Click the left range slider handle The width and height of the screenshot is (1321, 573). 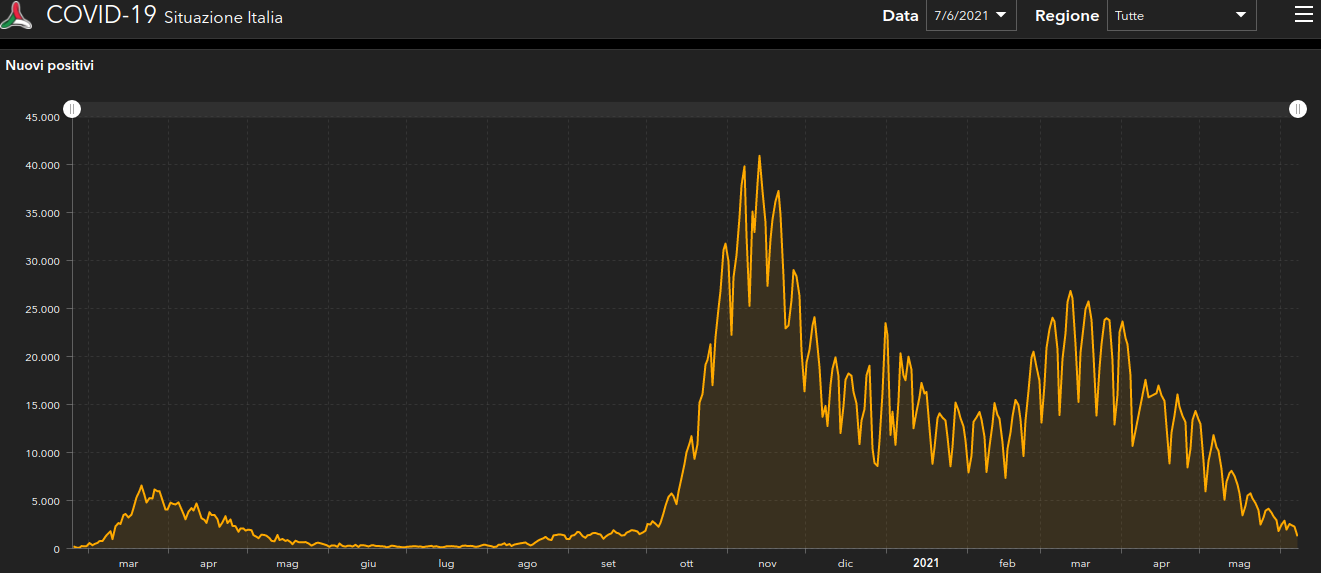72,109
